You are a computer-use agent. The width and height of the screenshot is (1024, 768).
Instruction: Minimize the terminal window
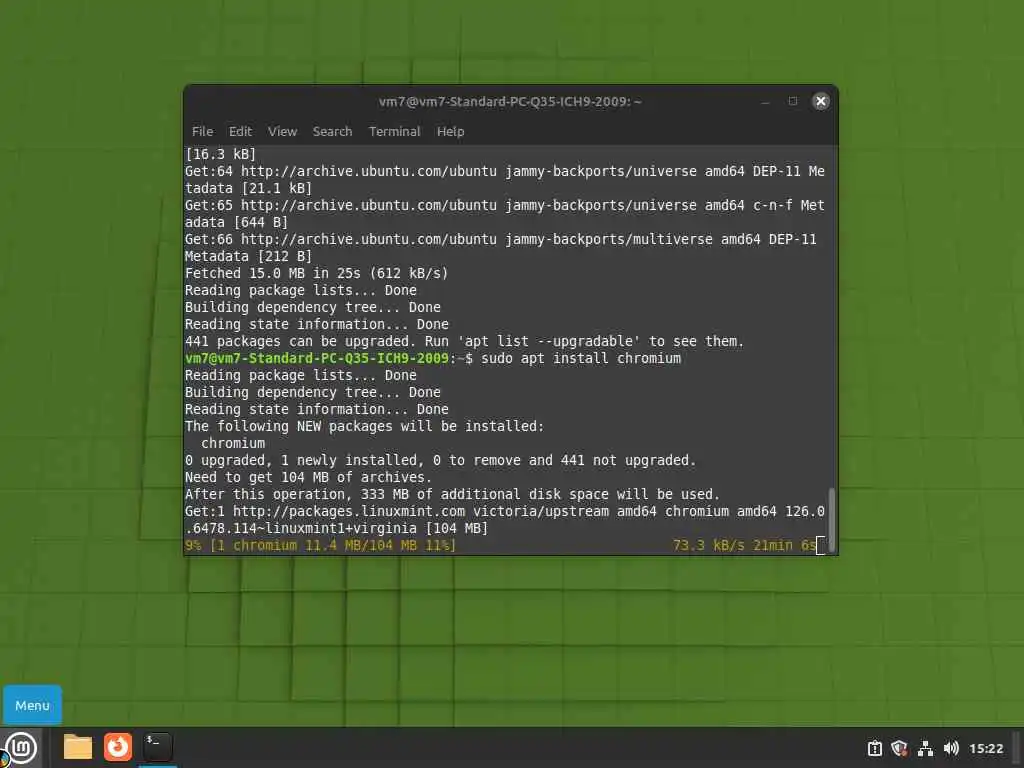(x=765, y=101)
